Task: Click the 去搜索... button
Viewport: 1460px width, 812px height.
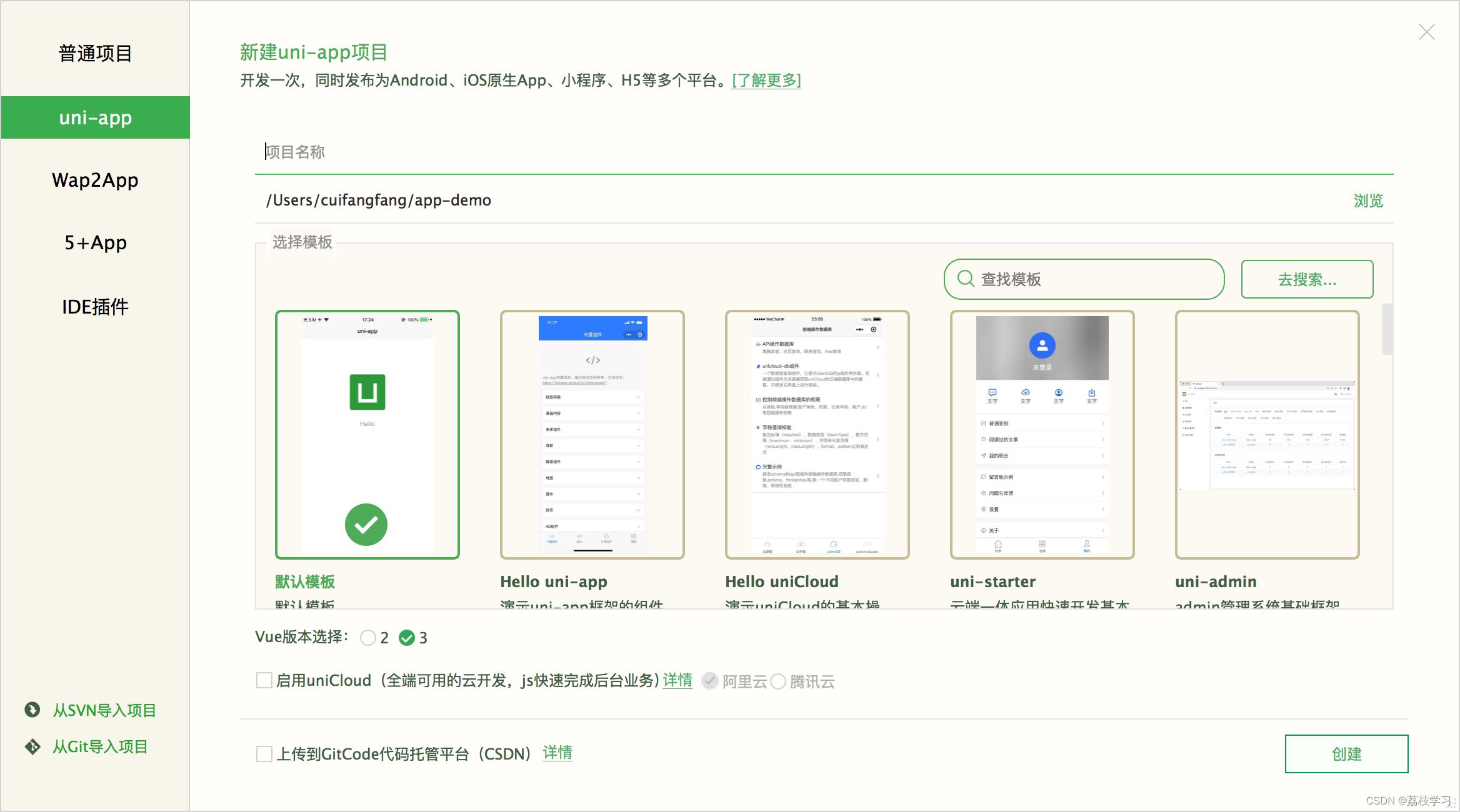Action: point(1307,279)
